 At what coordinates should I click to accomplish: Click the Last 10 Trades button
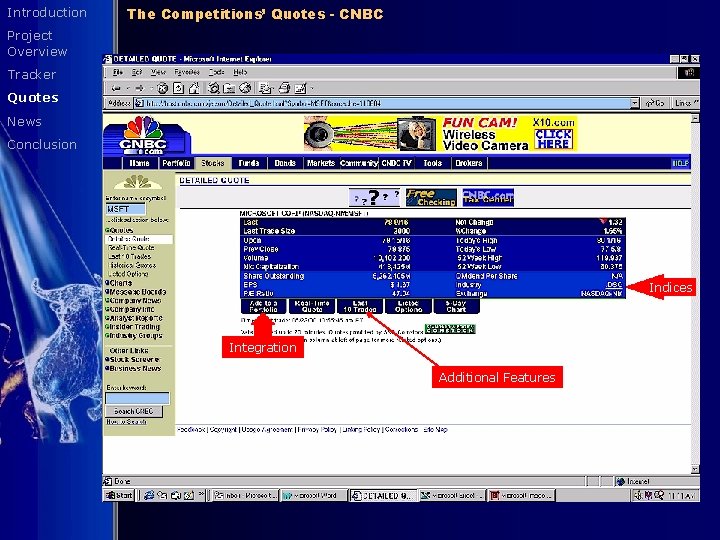[360, 306]
